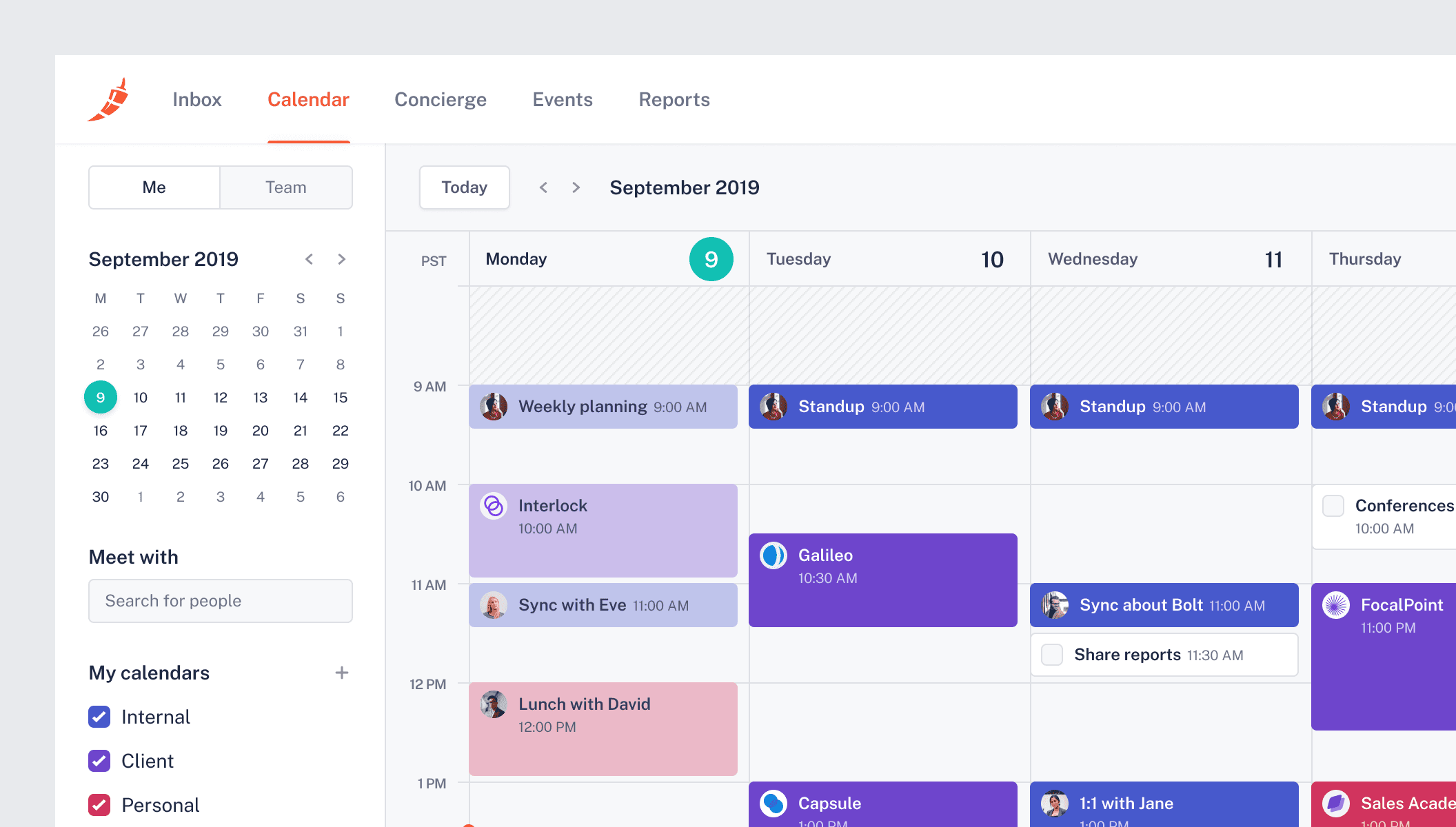Click the Galileo event's blue circle icon
Image resolution: width=1456 pixels, height=827 pixels.
click(774, 555)
